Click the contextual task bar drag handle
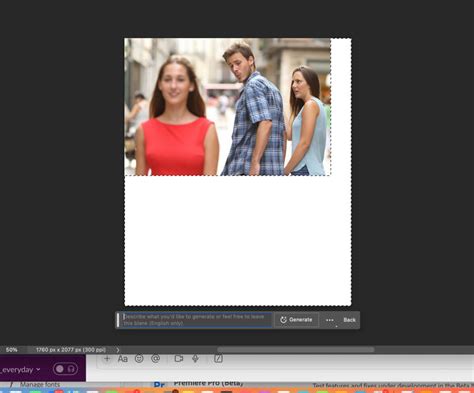The width and height of the screenshot is (474, 393). [118, 320]
